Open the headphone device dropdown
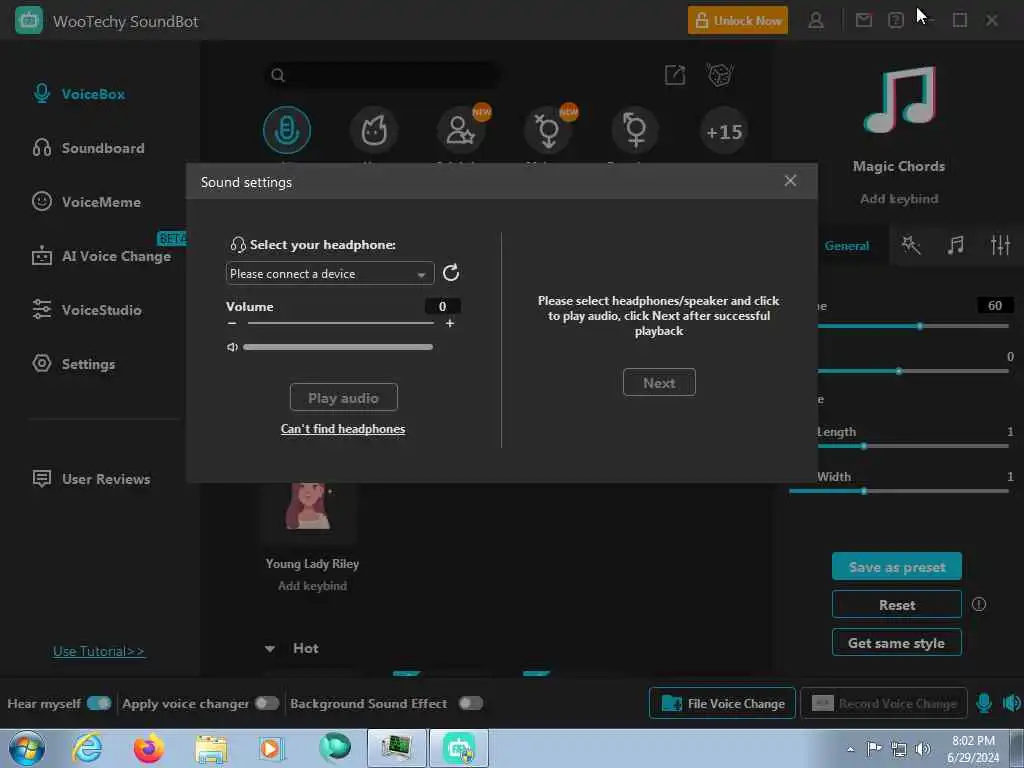Screen dimensions: 1024x768 coord(330,274)
